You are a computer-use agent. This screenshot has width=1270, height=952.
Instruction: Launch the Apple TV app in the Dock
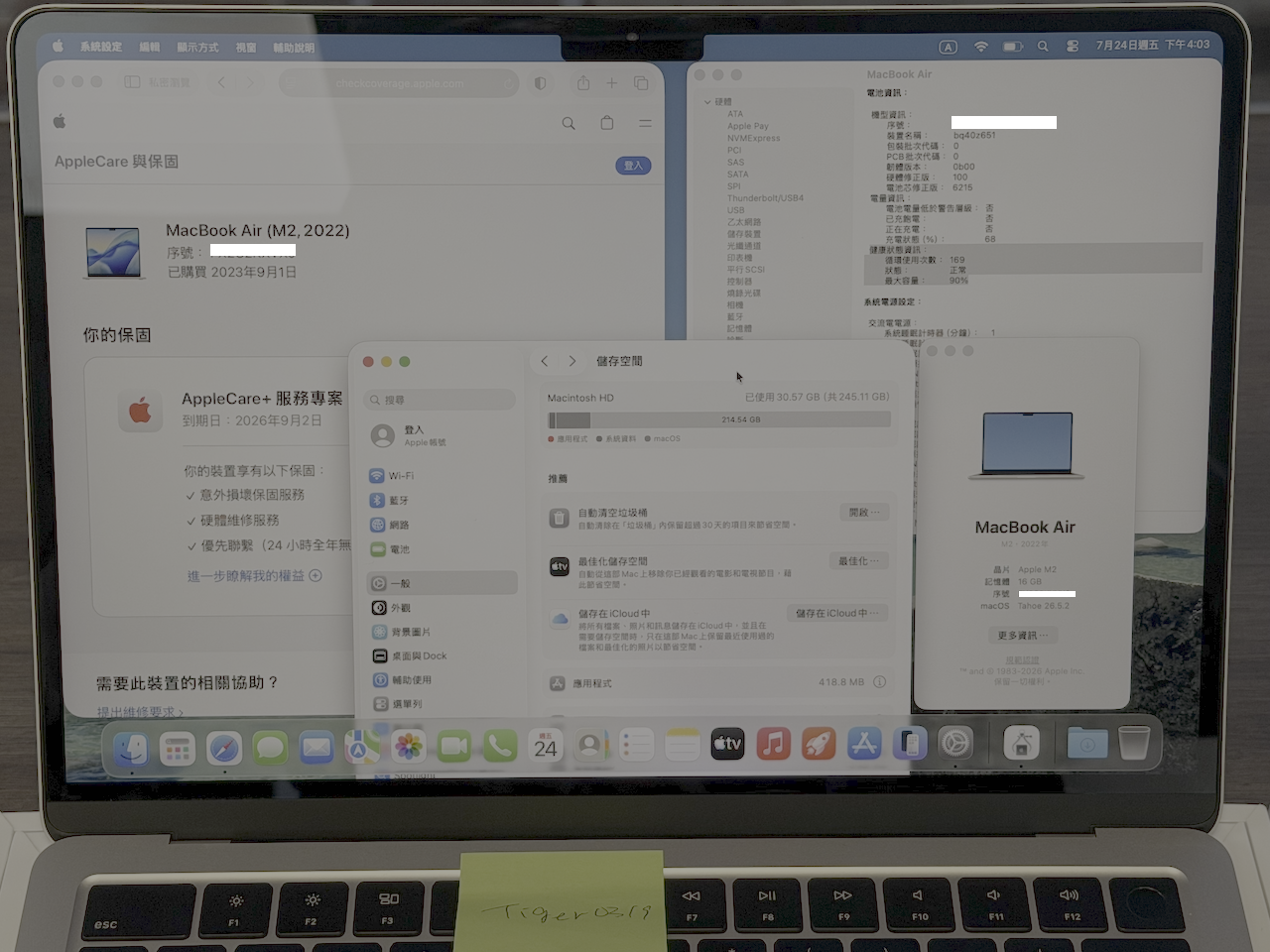pos(727,745)
